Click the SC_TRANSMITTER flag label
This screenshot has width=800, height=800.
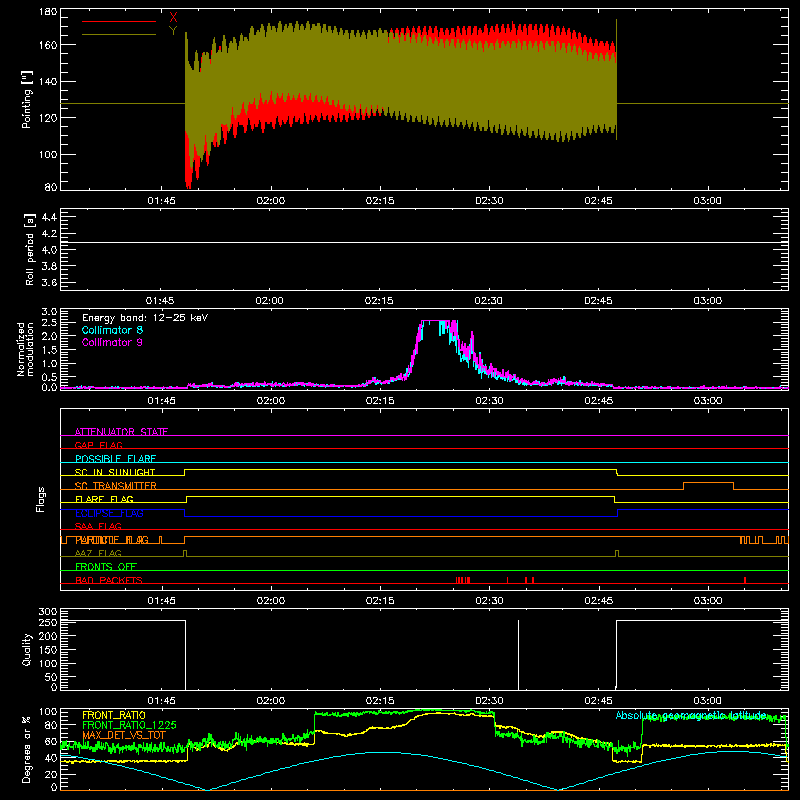click(x=115, y=485)
